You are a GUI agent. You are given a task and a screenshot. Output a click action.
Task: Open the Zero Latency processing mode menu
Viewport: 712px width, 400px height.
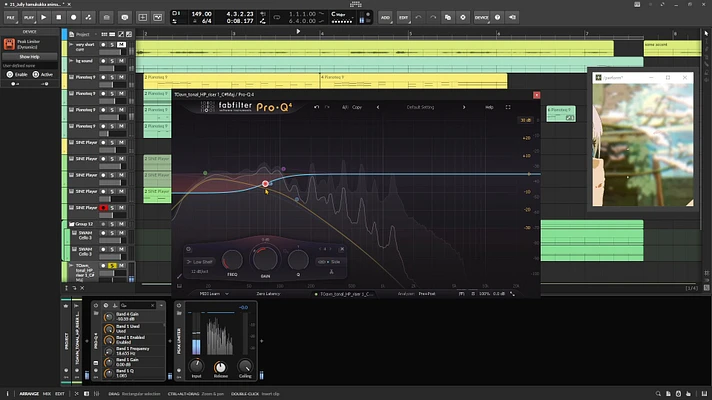click(268, 294)
